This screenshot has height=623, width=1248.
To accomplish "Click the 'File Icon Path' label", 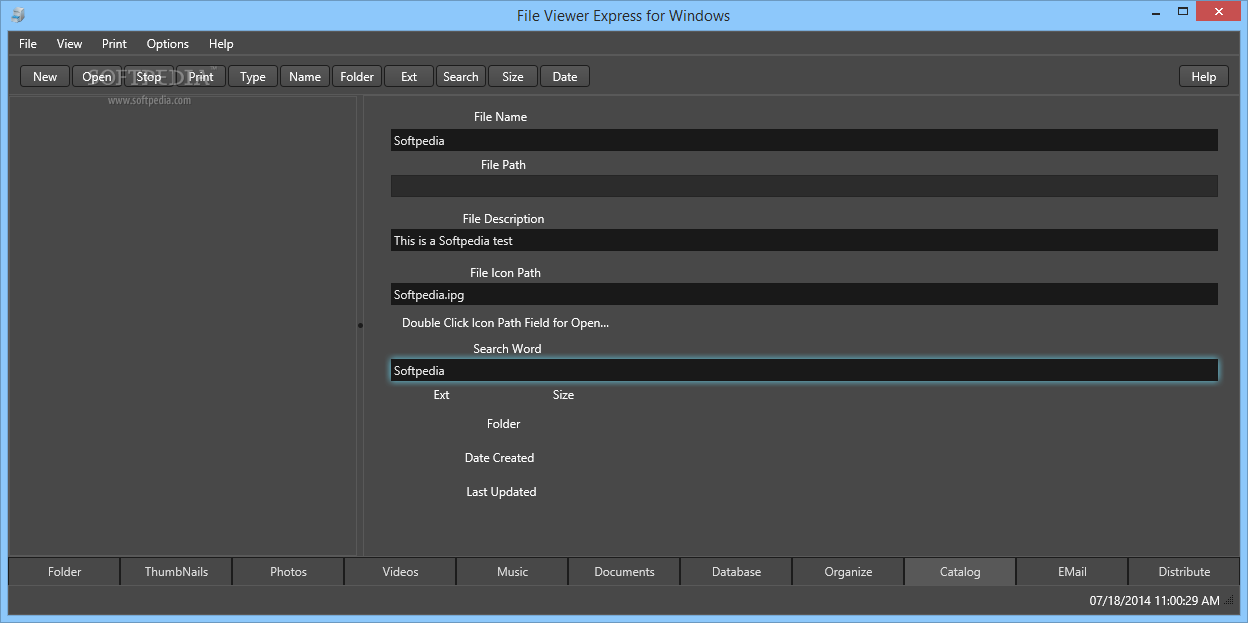I will pyautogui.click(x=505, y=273).
